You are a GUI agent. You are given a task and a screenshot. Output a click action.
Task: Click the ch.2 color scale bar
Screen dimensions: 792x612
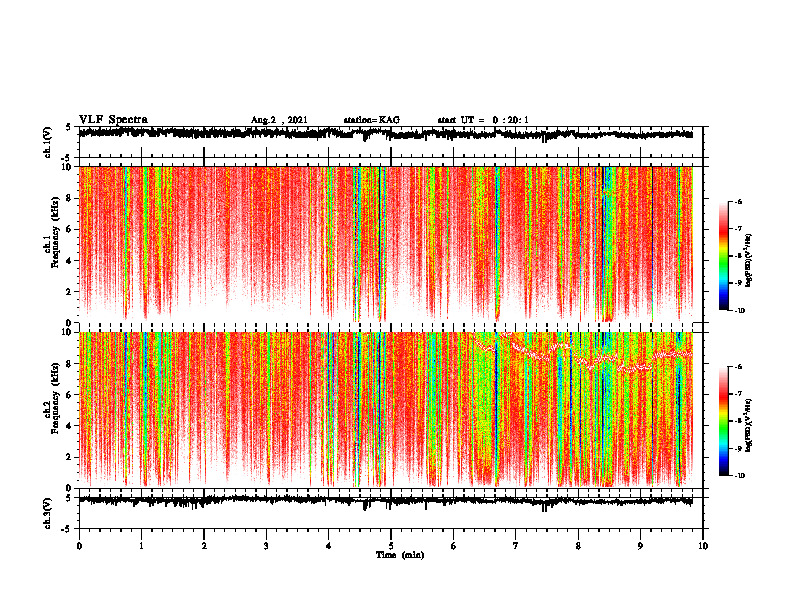pos(723,421)
